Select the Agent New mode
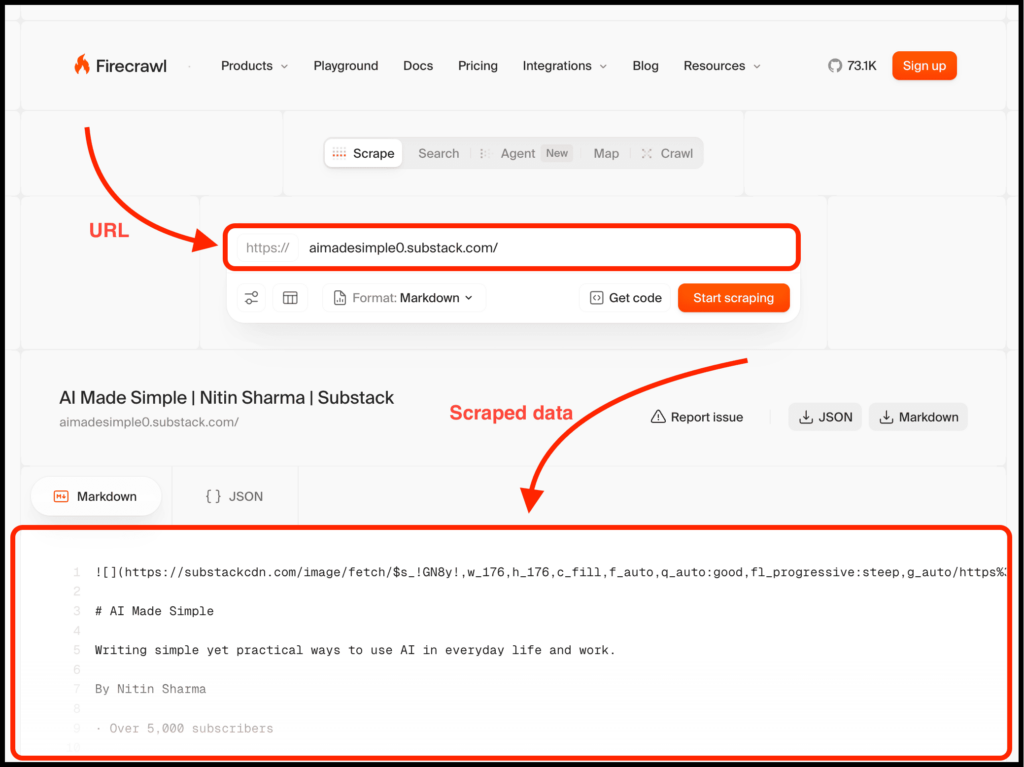This screenshot has height=767, width=1024. pyautogui.click(x=525, y=153)
